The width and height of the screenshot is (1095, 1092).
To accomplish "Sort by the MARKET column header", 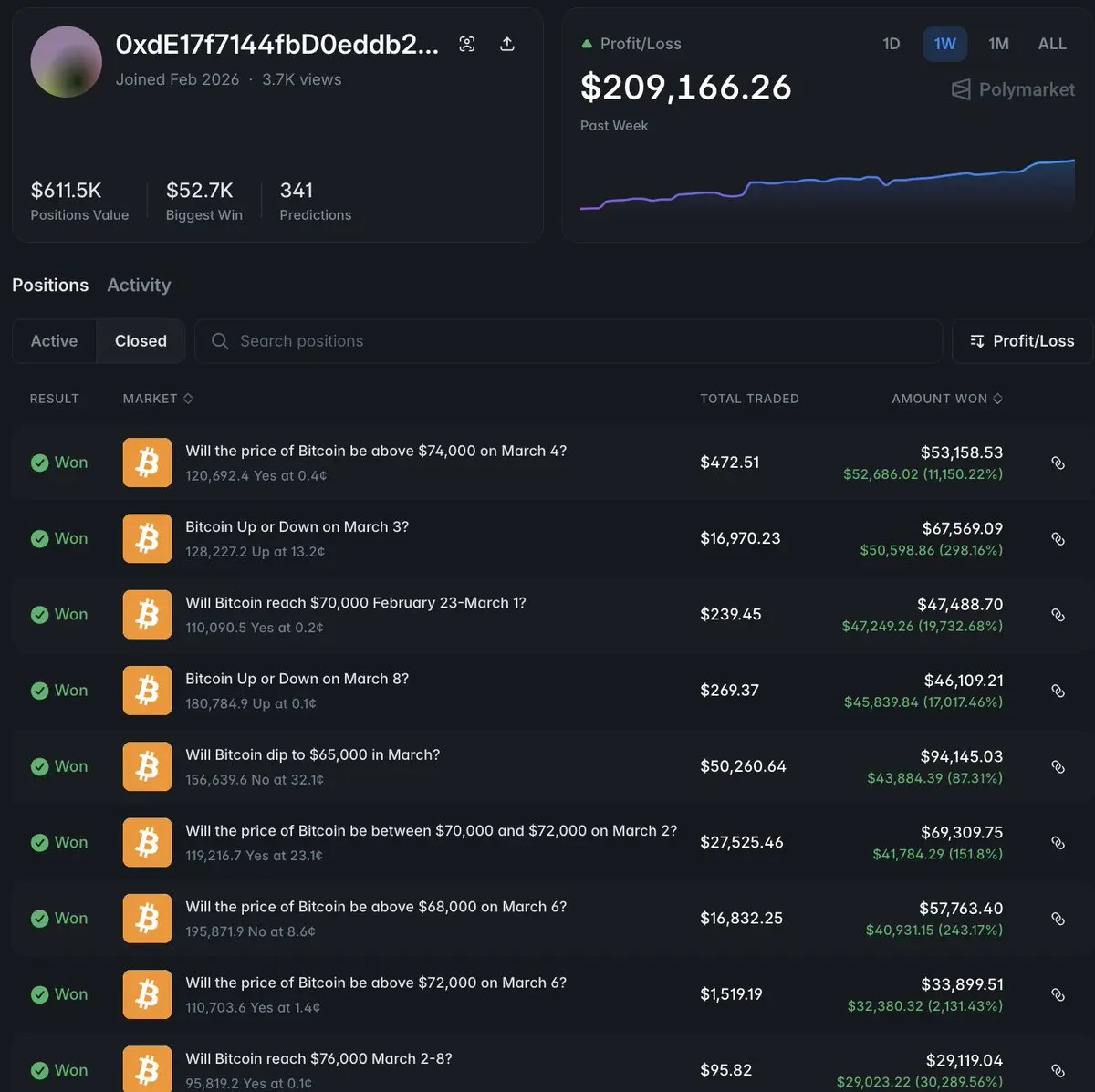I will click(158, 399).
